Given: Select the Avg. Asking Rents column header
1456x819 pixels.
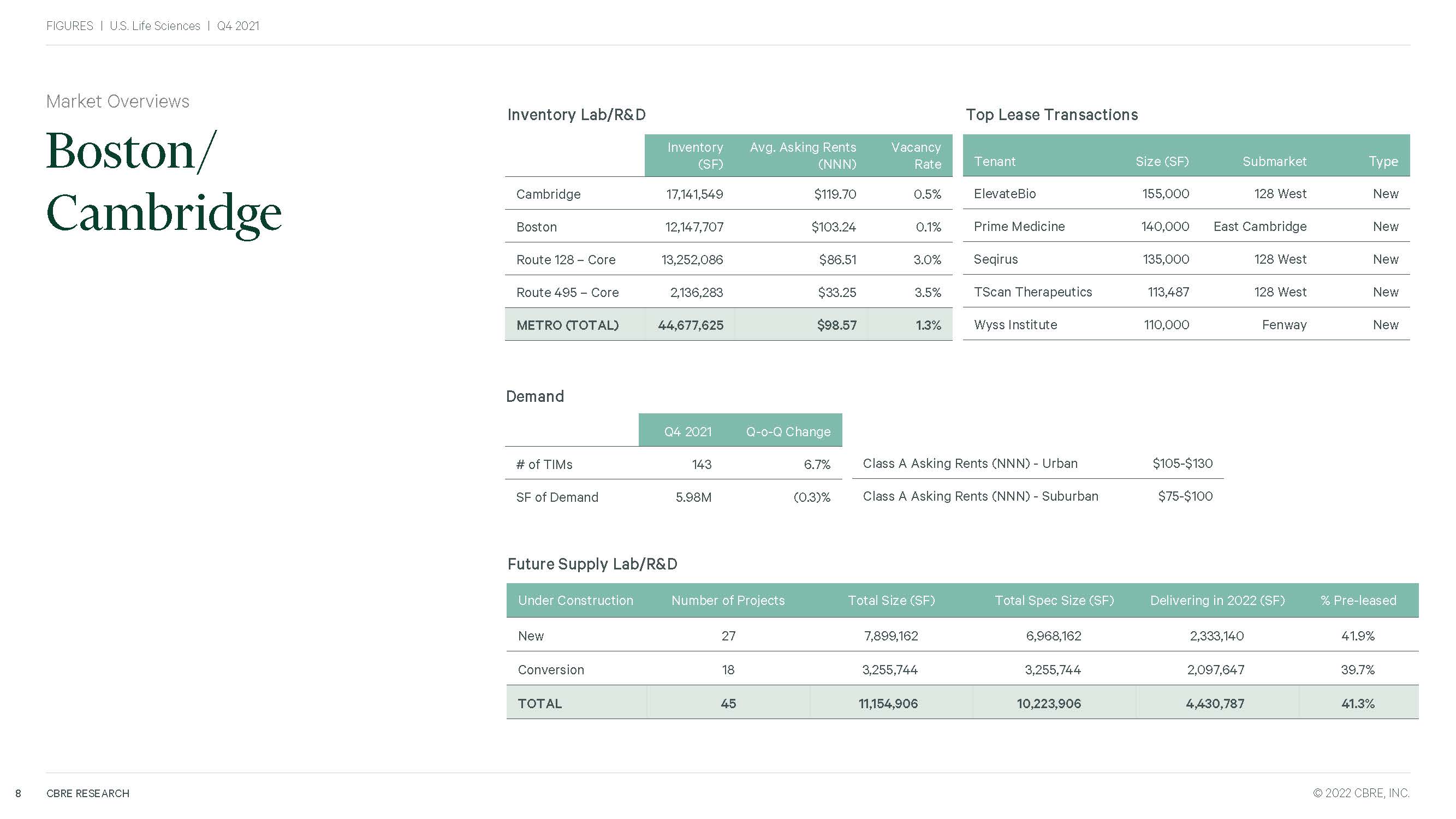Looking at the screenshot, I should click(x=803, y=156).
